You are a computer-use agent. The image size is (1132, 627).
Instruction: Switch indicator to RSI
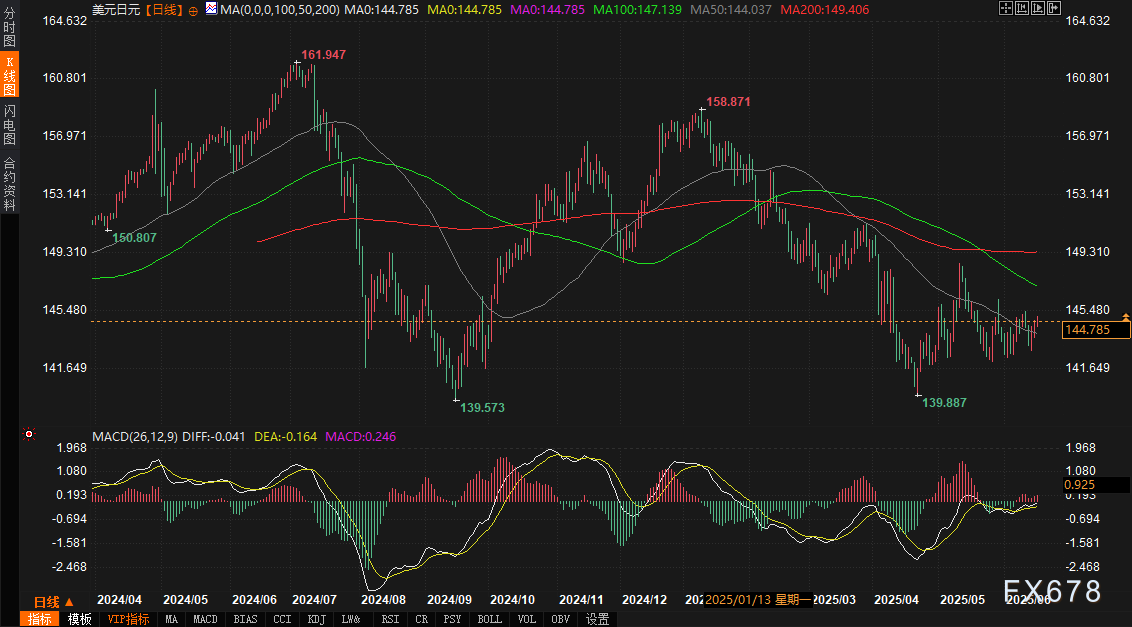(389, 619)
